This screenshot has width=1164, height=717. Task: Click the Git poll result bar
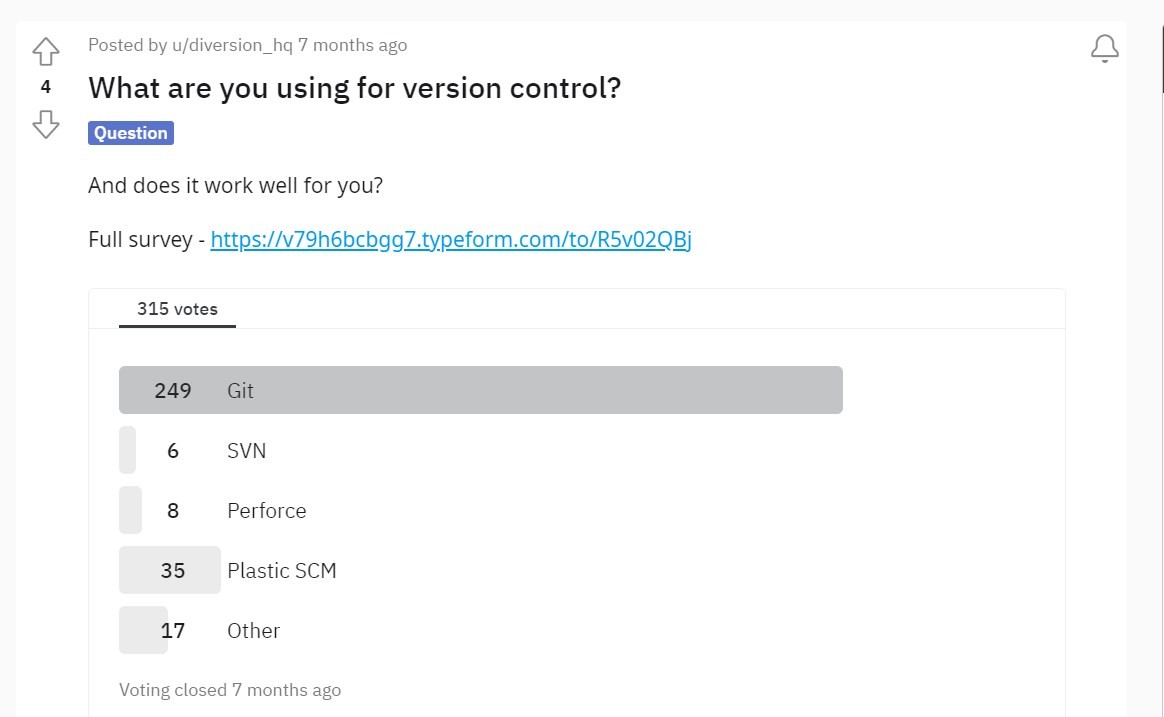[480, 390]
